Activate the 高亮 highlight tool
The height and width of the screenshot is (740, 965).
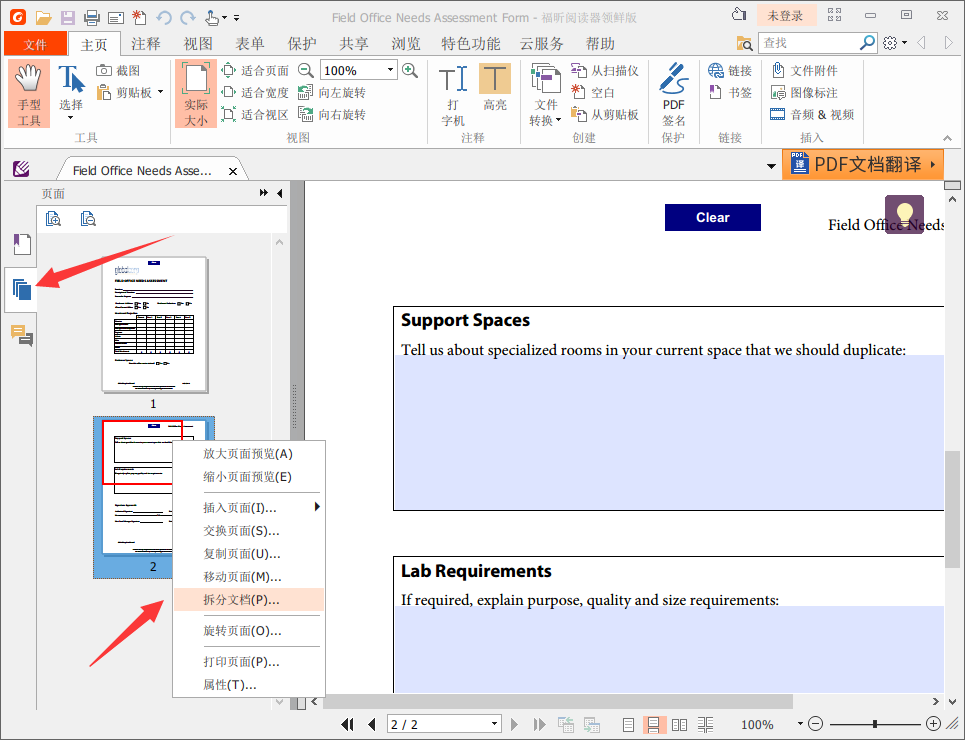[496, 92]
